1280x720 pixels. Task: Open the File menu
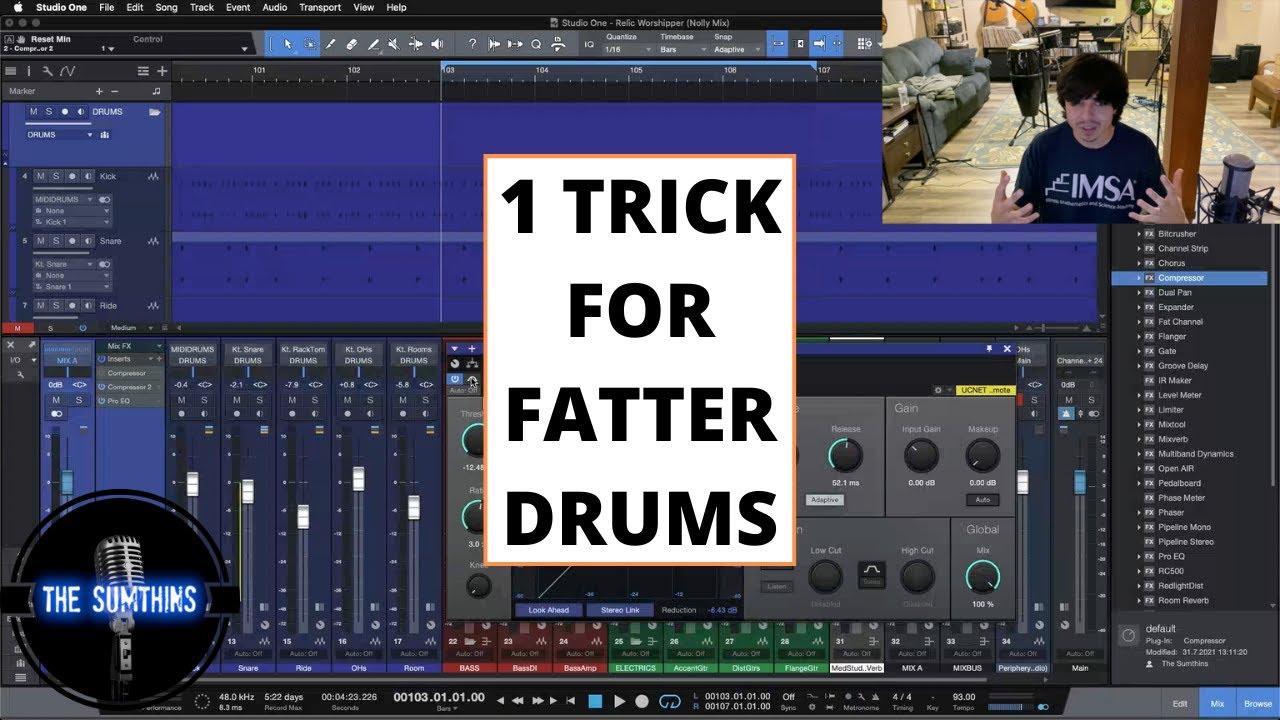click(106, 7)
